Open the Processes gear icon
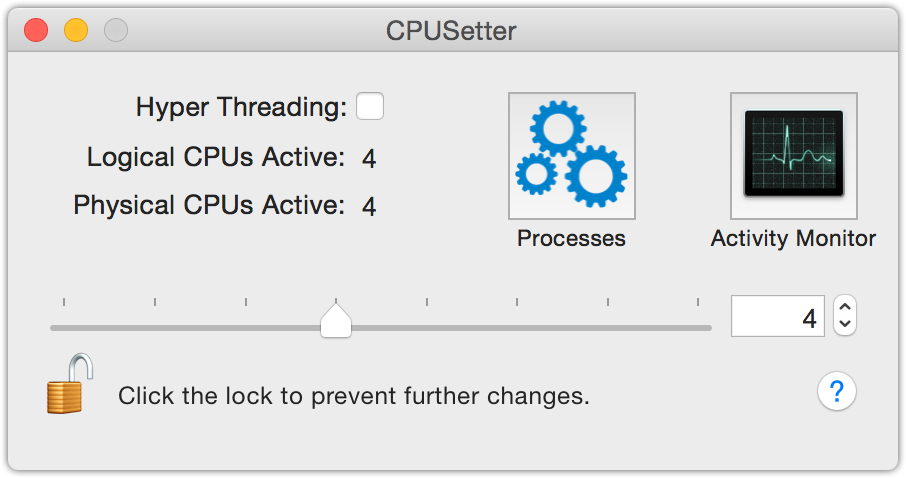 571,156
